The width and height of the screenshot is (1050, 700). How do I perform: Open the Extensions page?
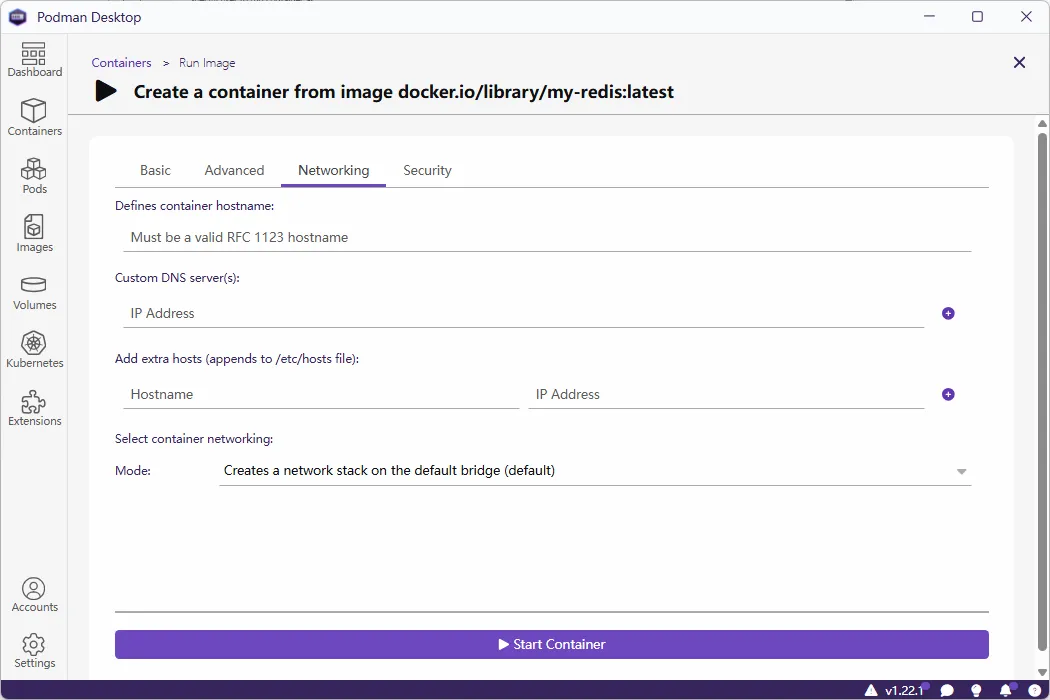(x=34, y=408)
